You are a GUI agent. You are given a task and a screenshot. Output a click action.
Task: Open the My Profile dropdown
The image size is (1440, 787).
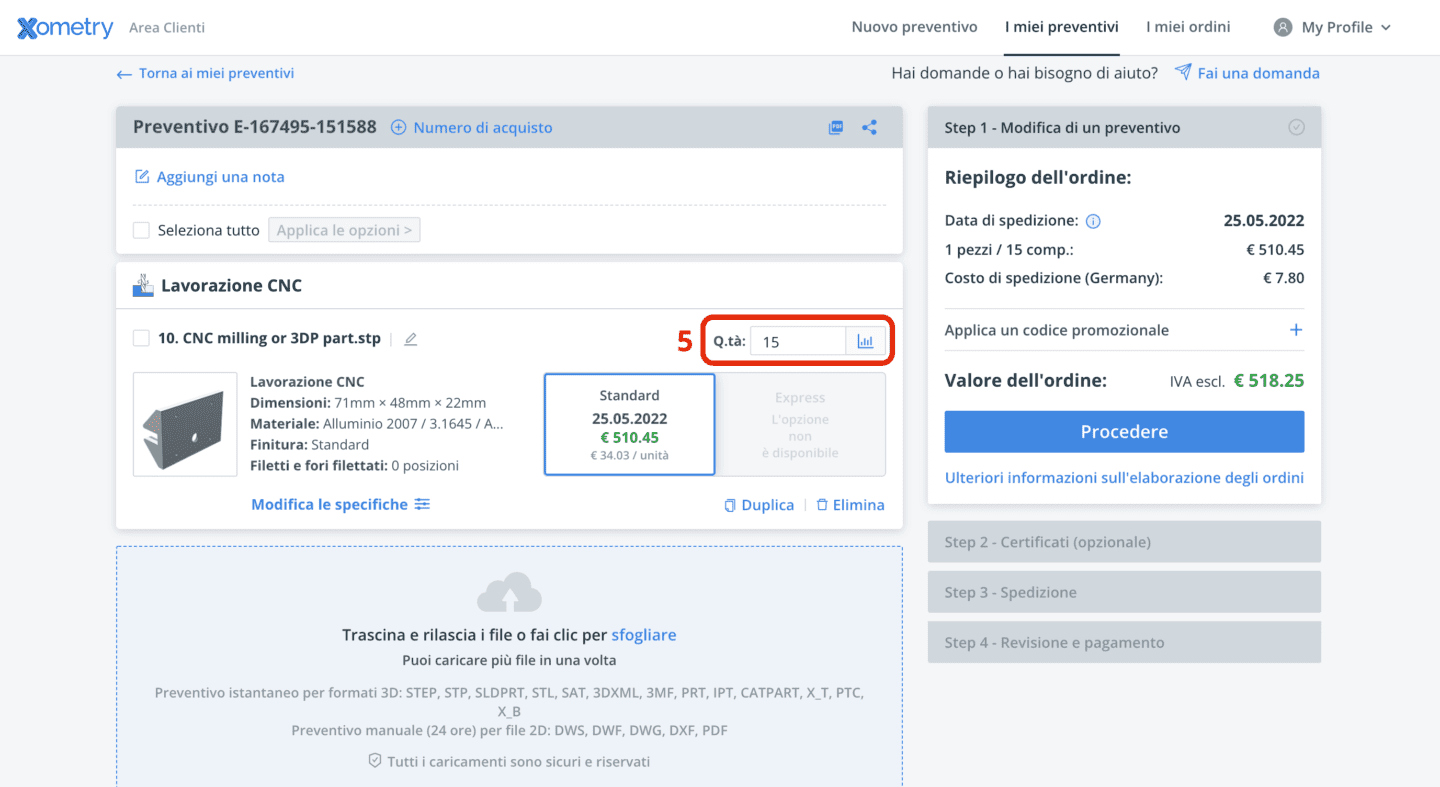point(1332,27)
